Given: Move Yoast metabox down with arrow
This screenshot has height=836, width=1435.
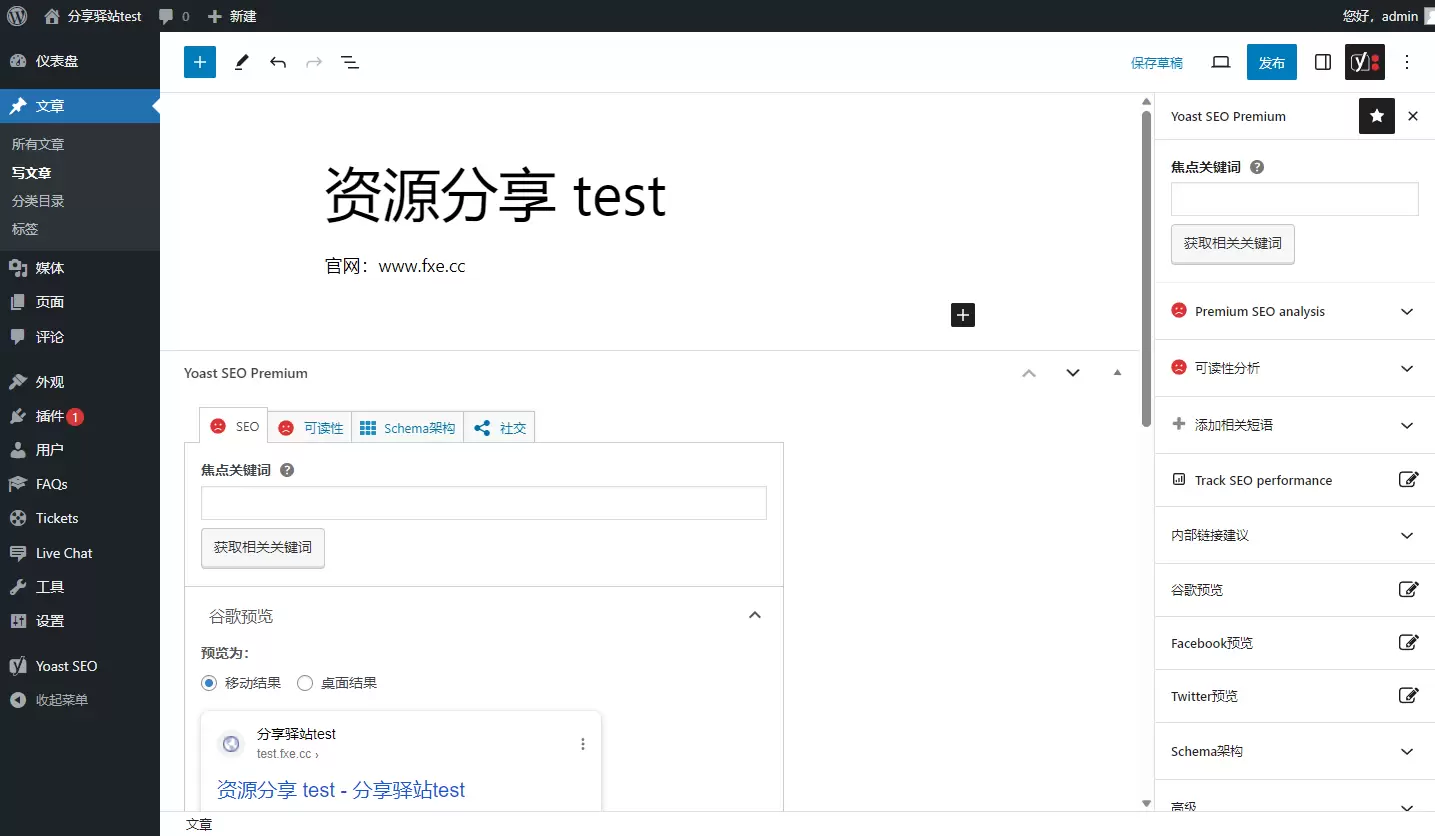Looking at the screenshot, I should (1073, 373).
